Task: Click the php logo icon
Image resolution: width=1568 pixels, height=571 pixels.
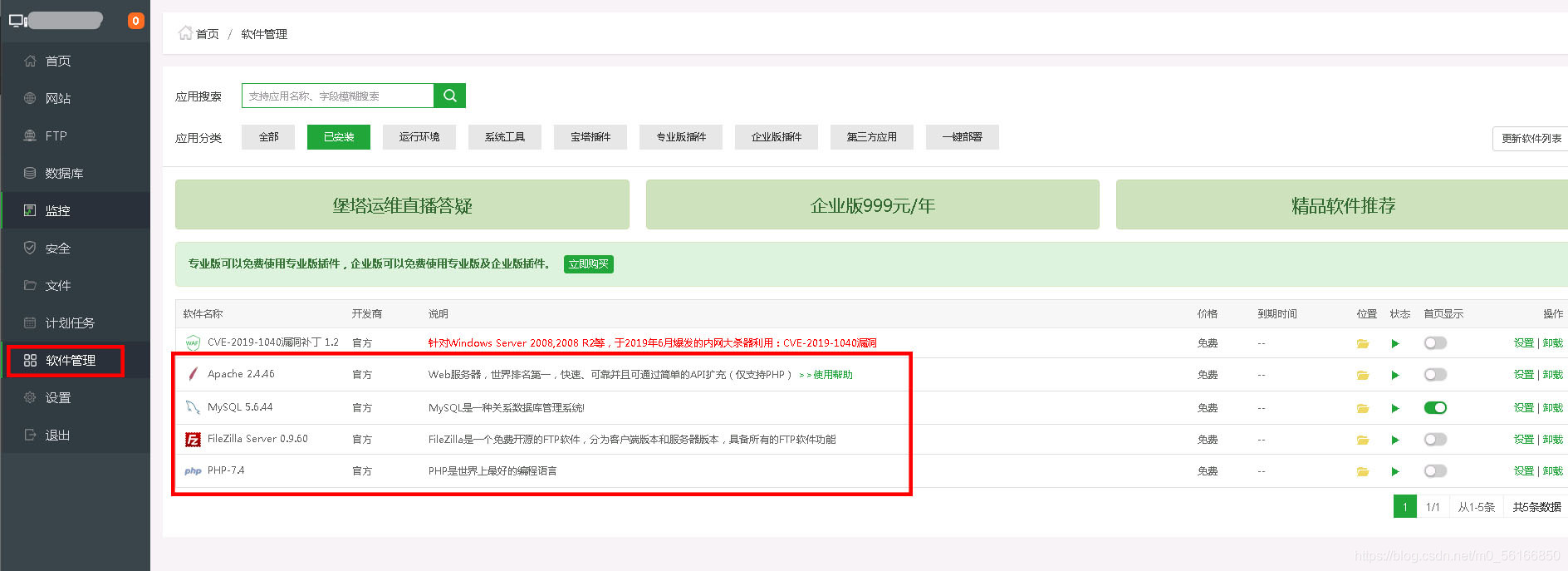Action: click(193, 471)
